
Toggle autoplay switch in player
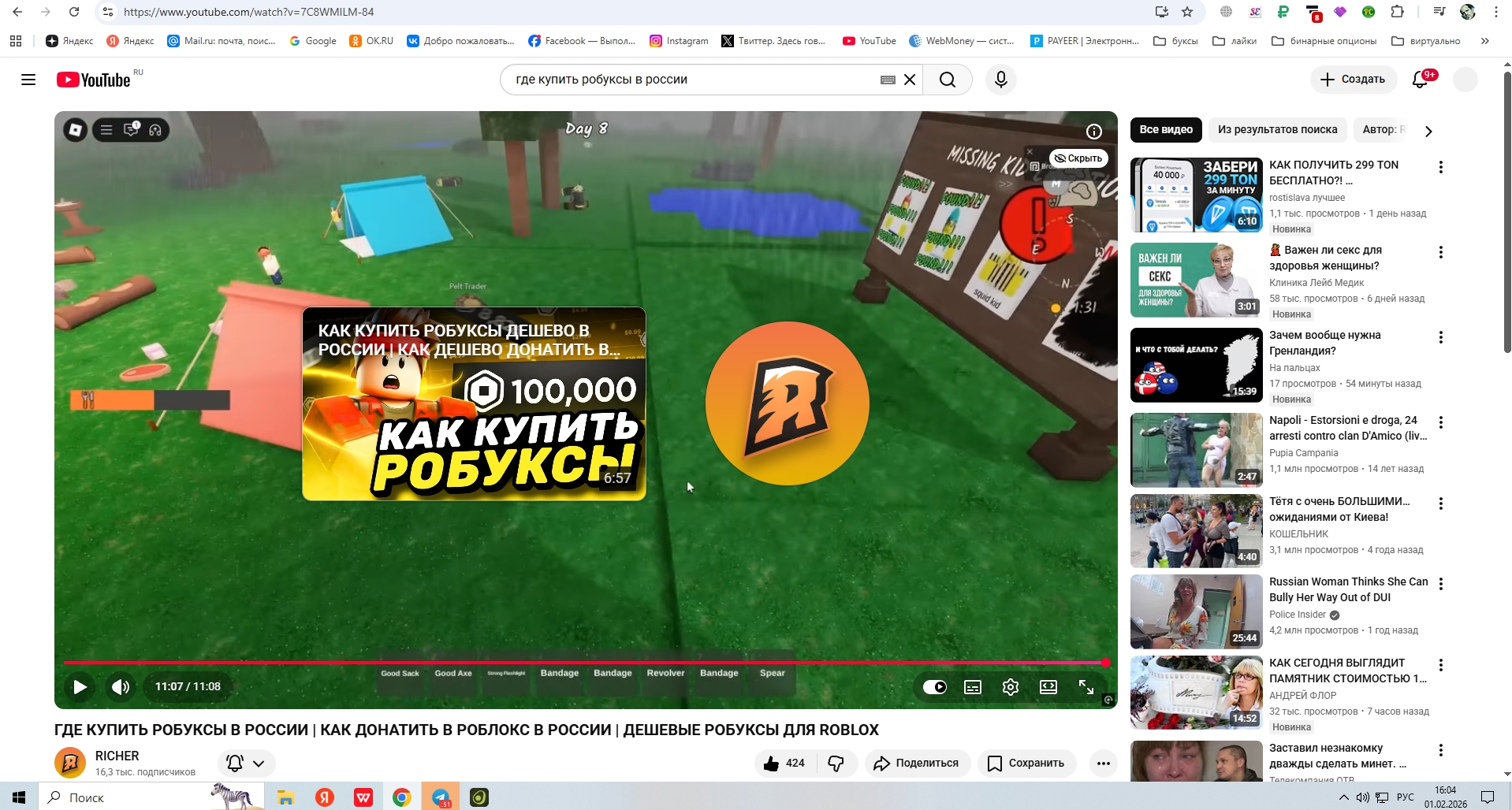935,687
